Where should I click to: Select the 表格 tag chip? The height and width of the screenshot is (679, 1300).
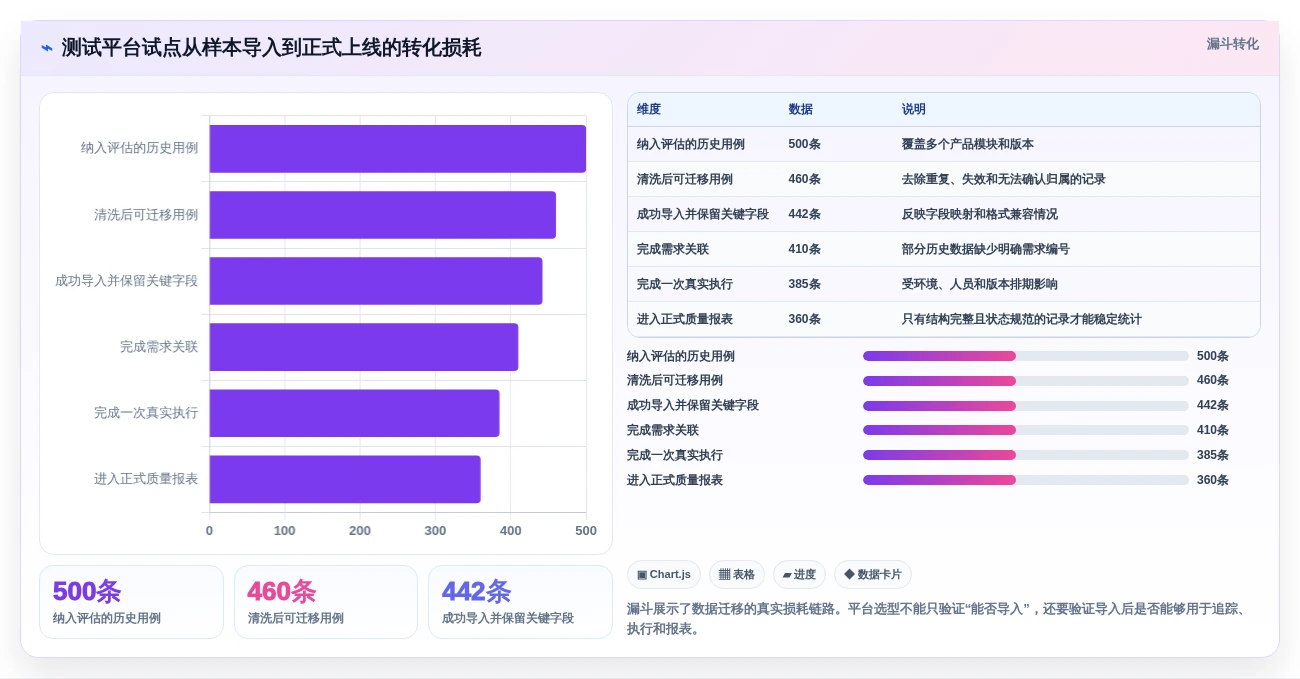(737, 574)
